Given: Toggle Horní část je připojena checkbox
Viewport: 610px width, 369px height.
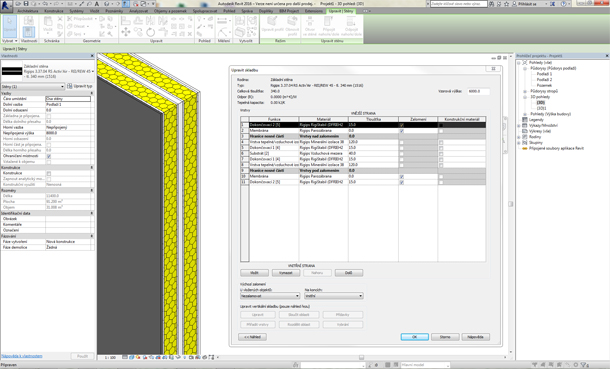Looking at the screenshot, I should click(x=49, y=145).
